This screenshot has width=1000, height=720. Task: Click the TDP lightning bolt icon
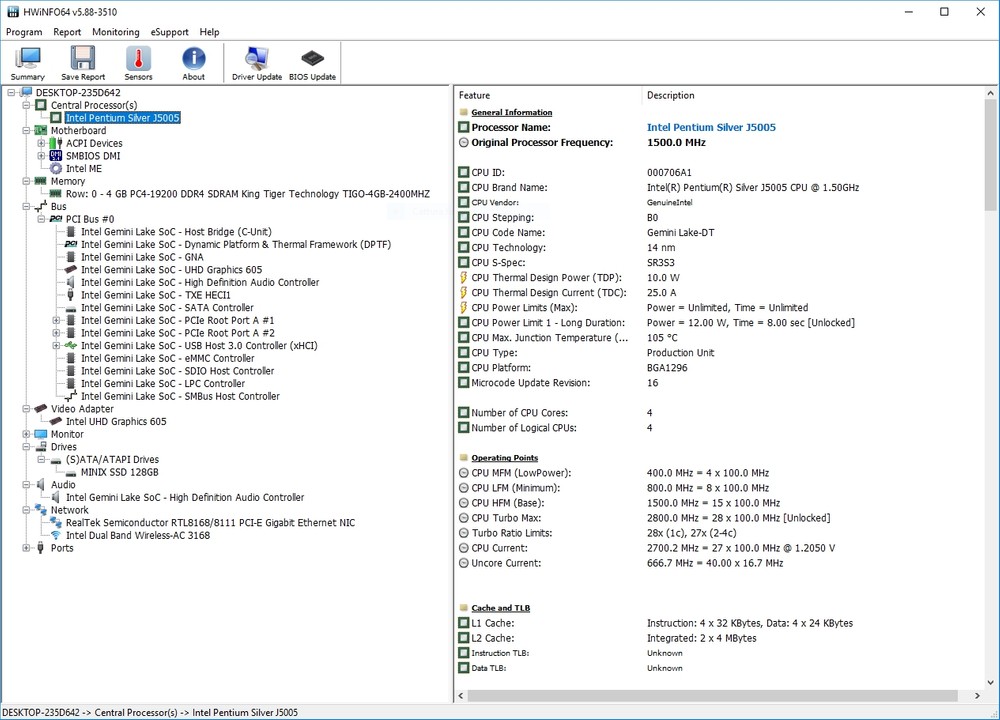pos(464,277)
